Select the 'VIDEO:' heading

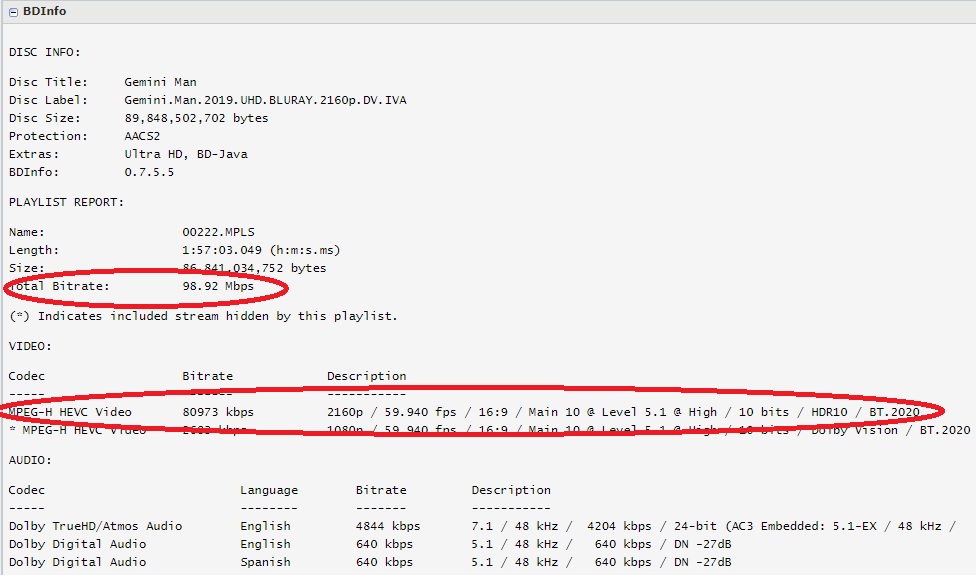click(30, 346)
